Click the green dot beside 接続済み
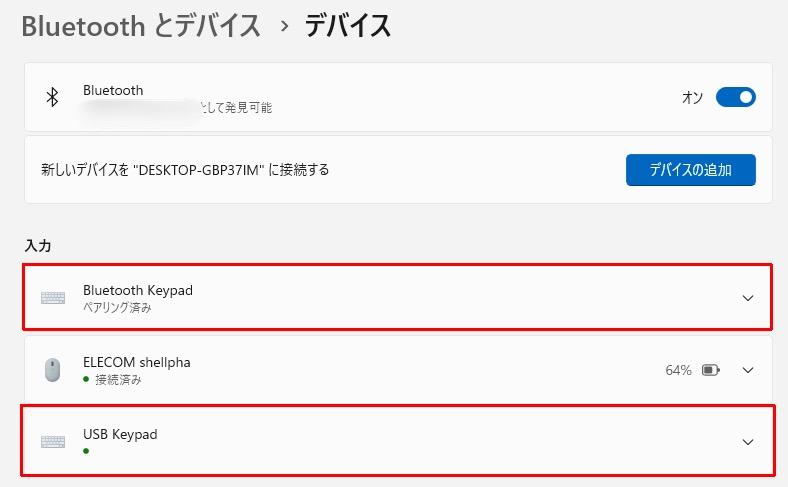This screenshot has width=788, height=487. [86, 380]
